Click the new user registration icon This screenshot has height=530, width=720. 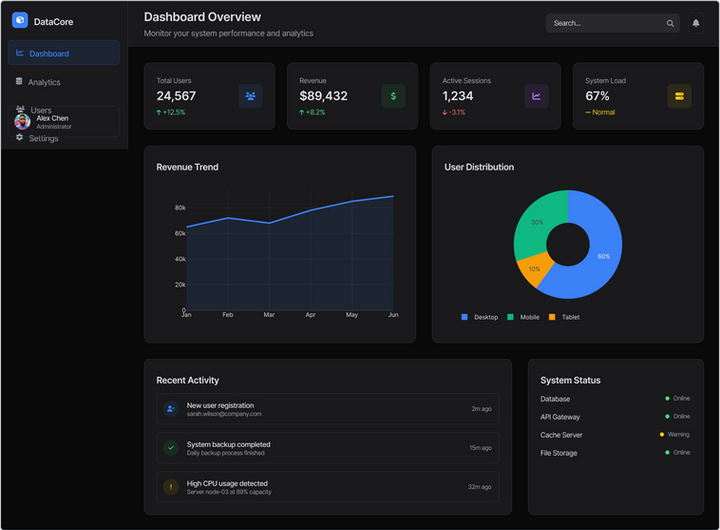pyautogui.click(x=171, y=408)
